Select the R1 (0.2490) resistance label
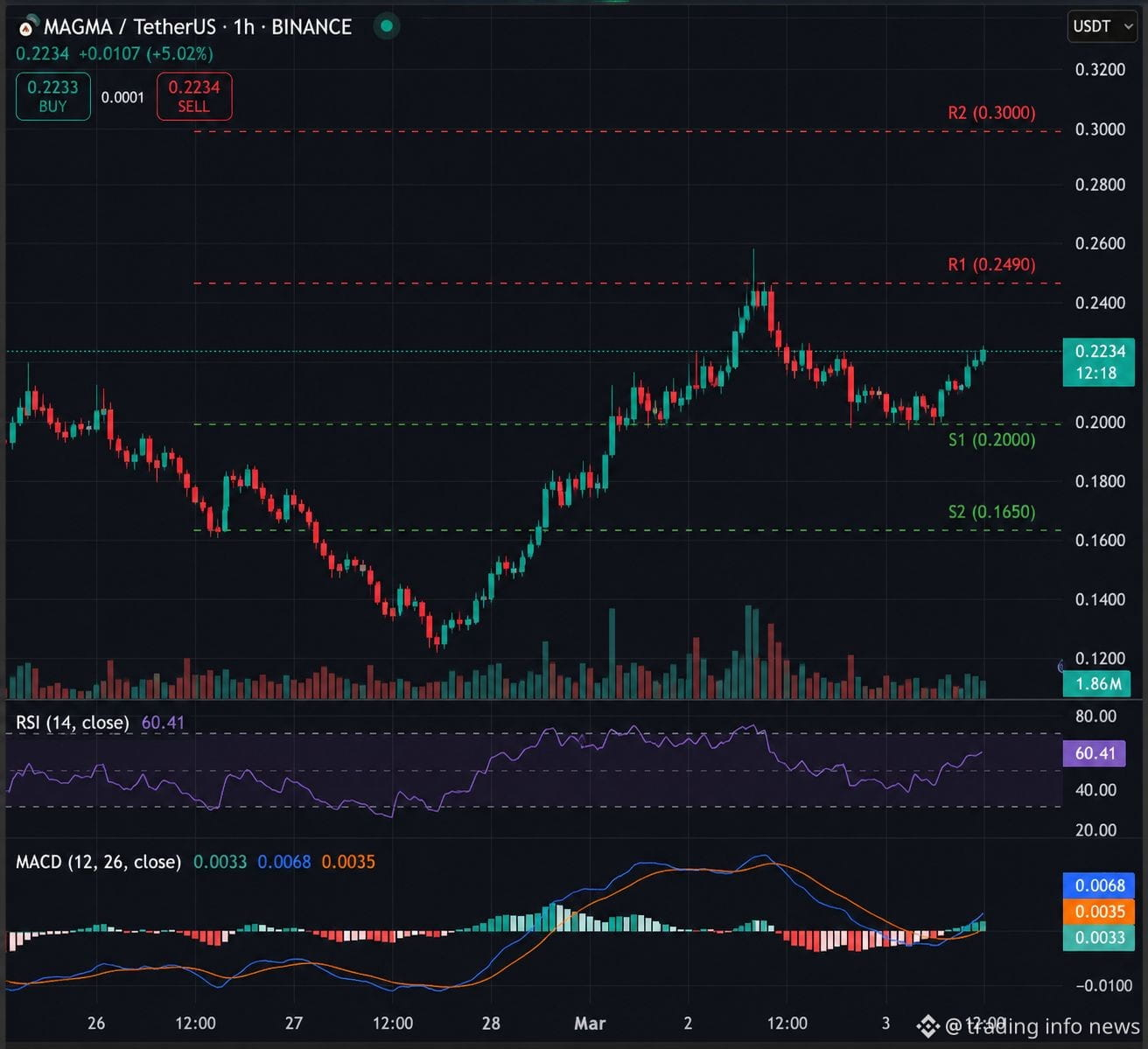Screen dimensions: 1148x1049 click(x=991, y=264)
